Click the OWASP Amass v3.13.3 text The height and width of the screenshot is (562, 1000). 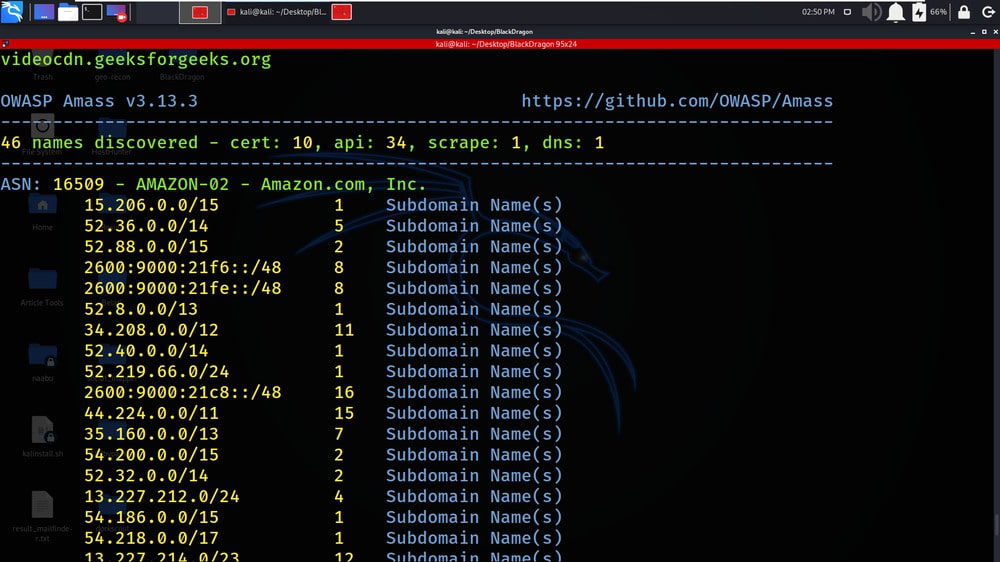(x=99, y=101)
